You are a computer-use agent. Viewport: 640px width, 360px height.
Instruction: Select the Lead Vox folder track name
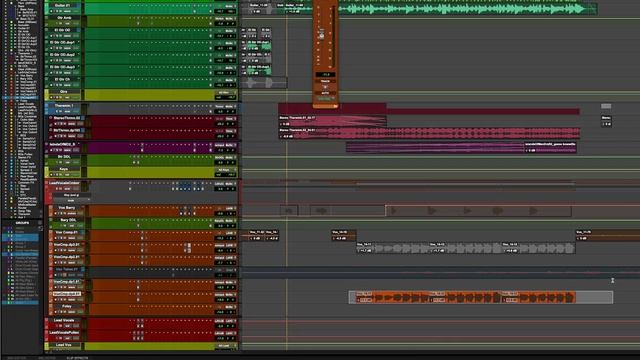[64, 345]
